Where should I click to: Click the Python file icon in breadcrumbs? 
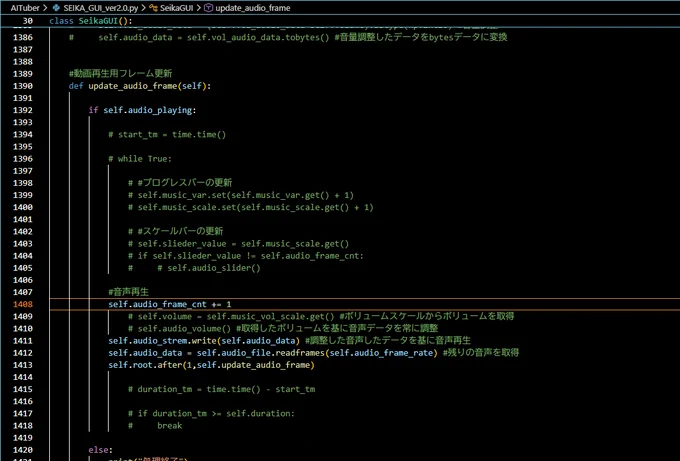click(x=56, y=8)
